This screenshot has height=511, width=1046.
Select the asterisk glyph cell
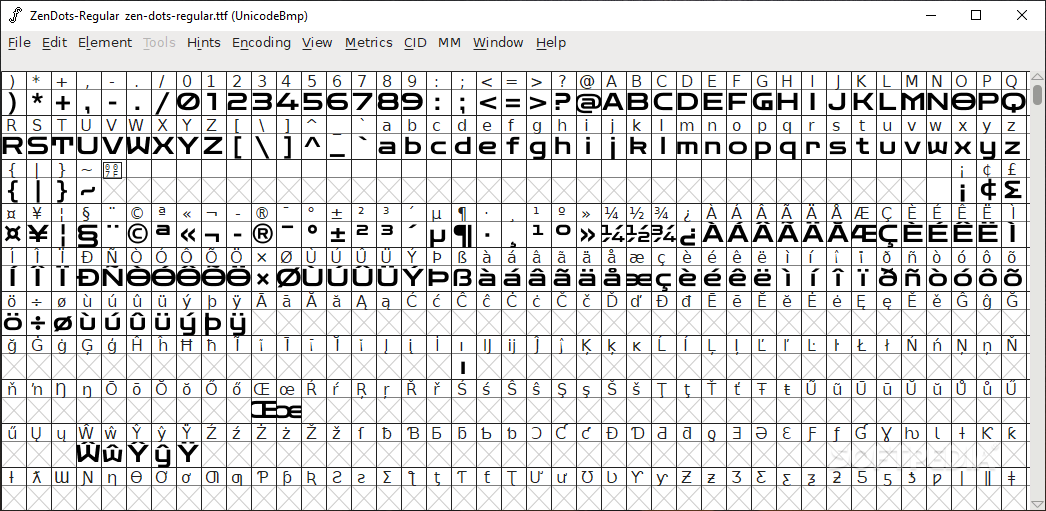click(37, 103)
